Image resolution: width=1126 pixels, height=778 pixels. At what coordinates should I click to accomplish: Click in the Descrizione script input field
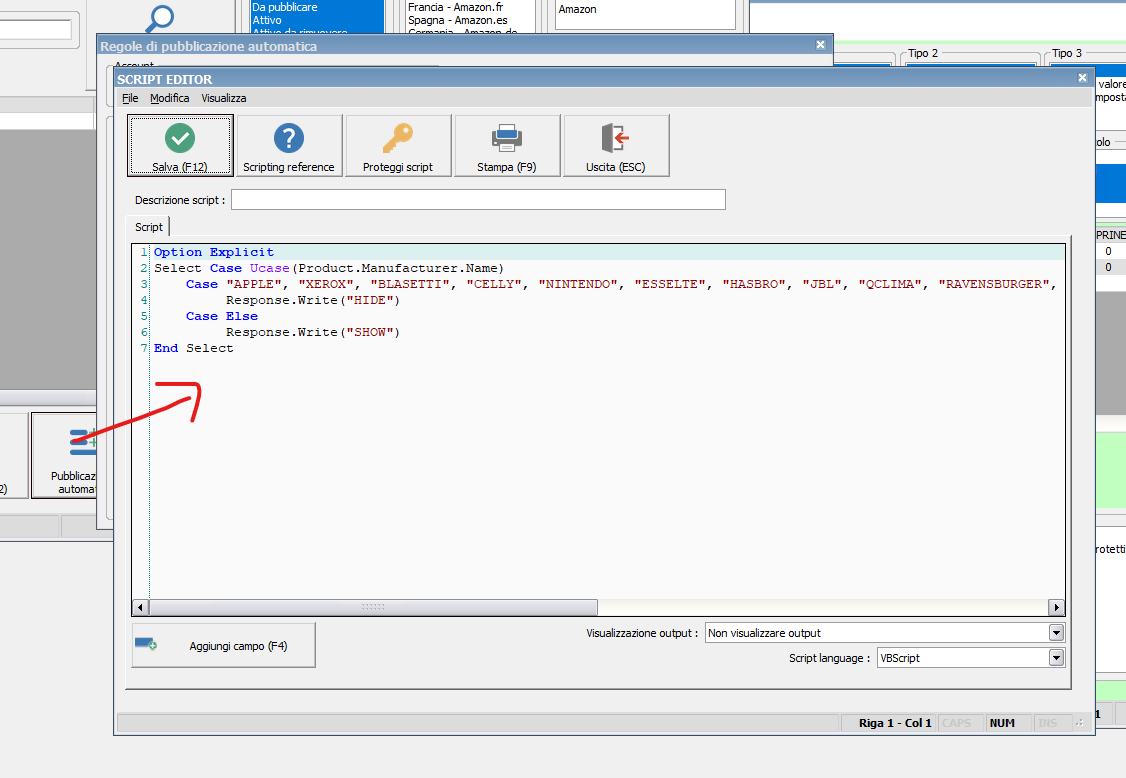tap(478, 200)
